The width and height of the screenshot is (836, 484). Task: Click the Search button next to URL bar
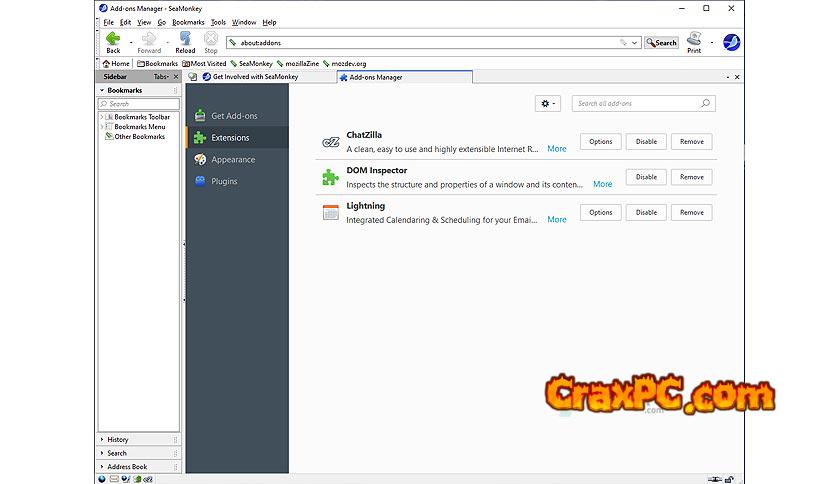click(x=661, y=43)
